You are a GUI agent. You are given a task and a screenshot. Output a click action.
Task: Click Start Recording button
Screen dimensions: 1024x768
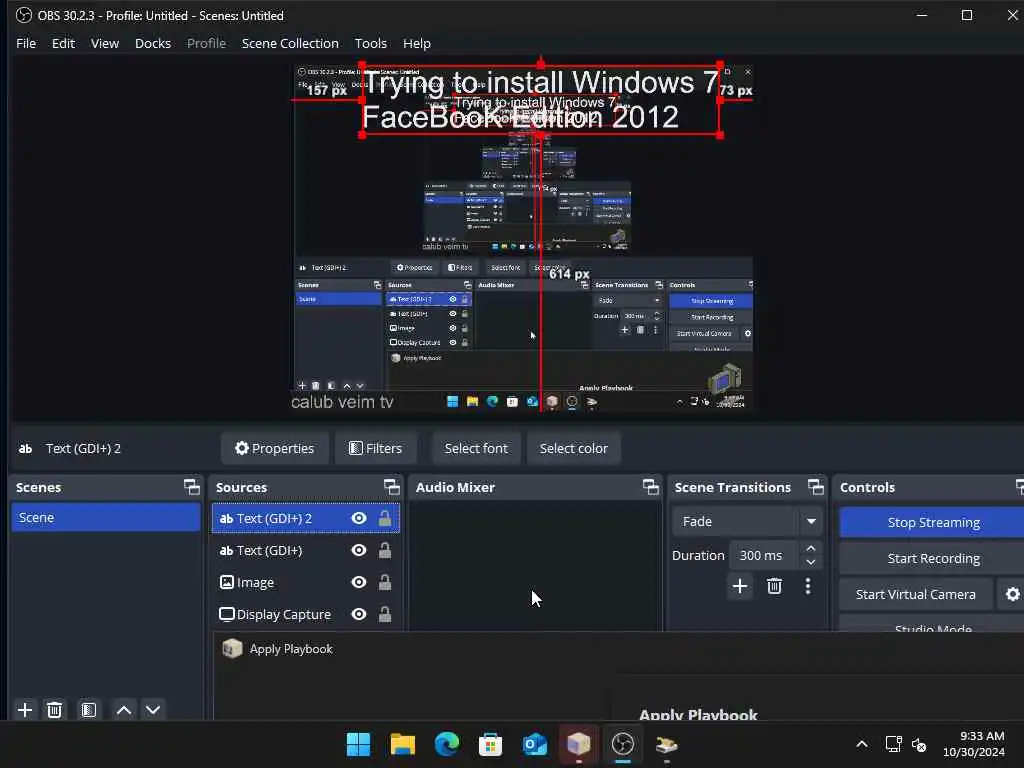pos(933,558)
